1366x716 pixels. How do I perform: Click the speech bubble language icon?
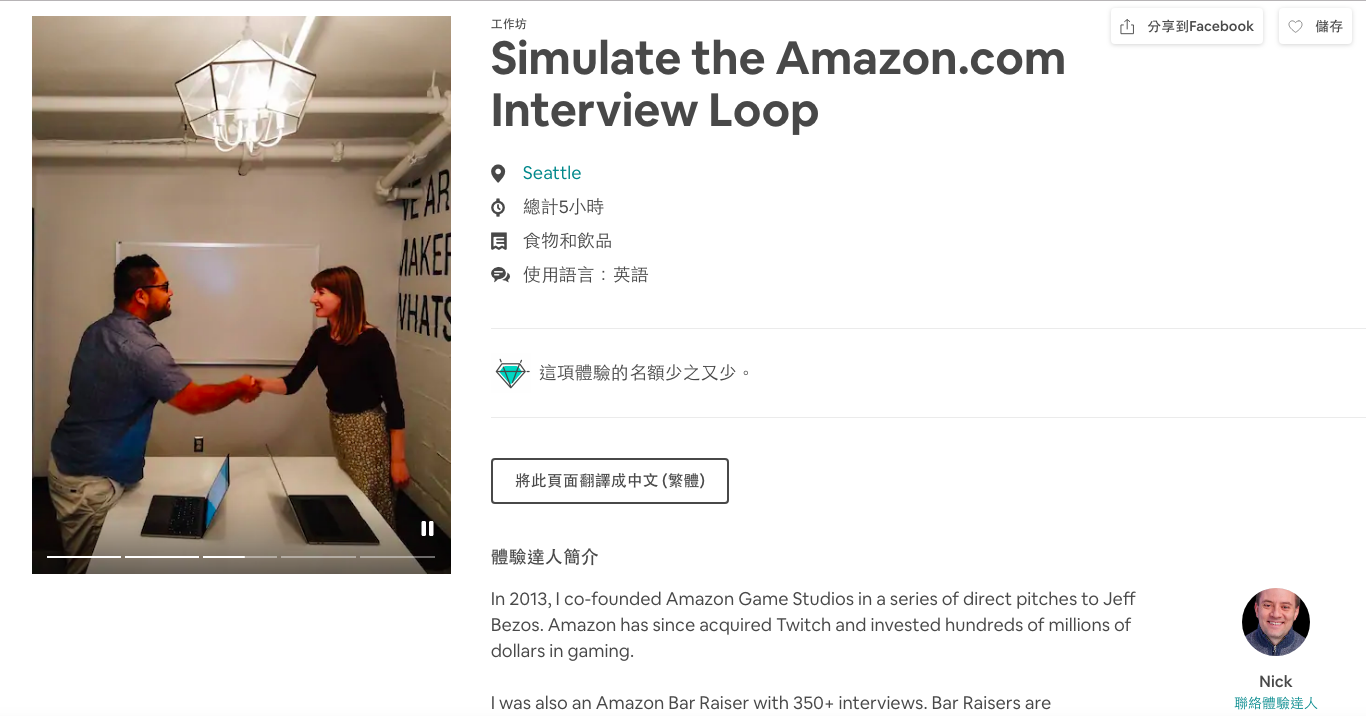[x=500, y=276]
